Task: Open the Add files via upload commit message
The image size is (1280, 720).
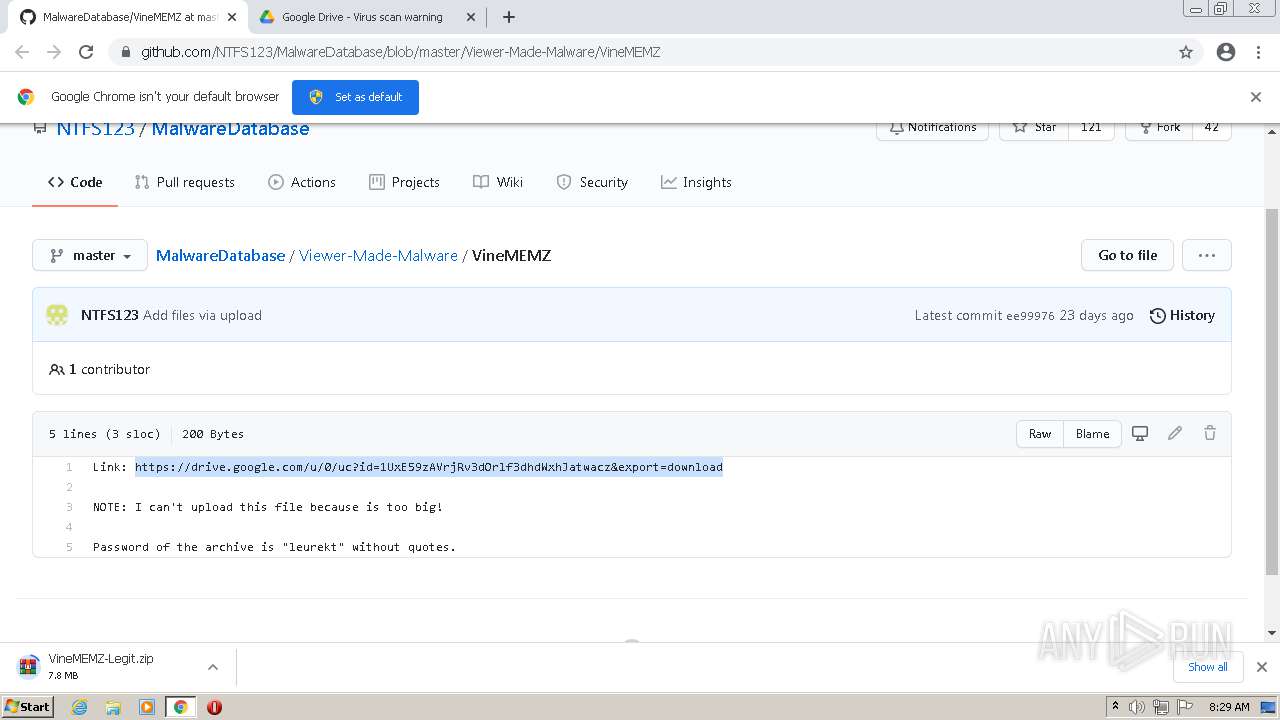Action: [202, 315]
